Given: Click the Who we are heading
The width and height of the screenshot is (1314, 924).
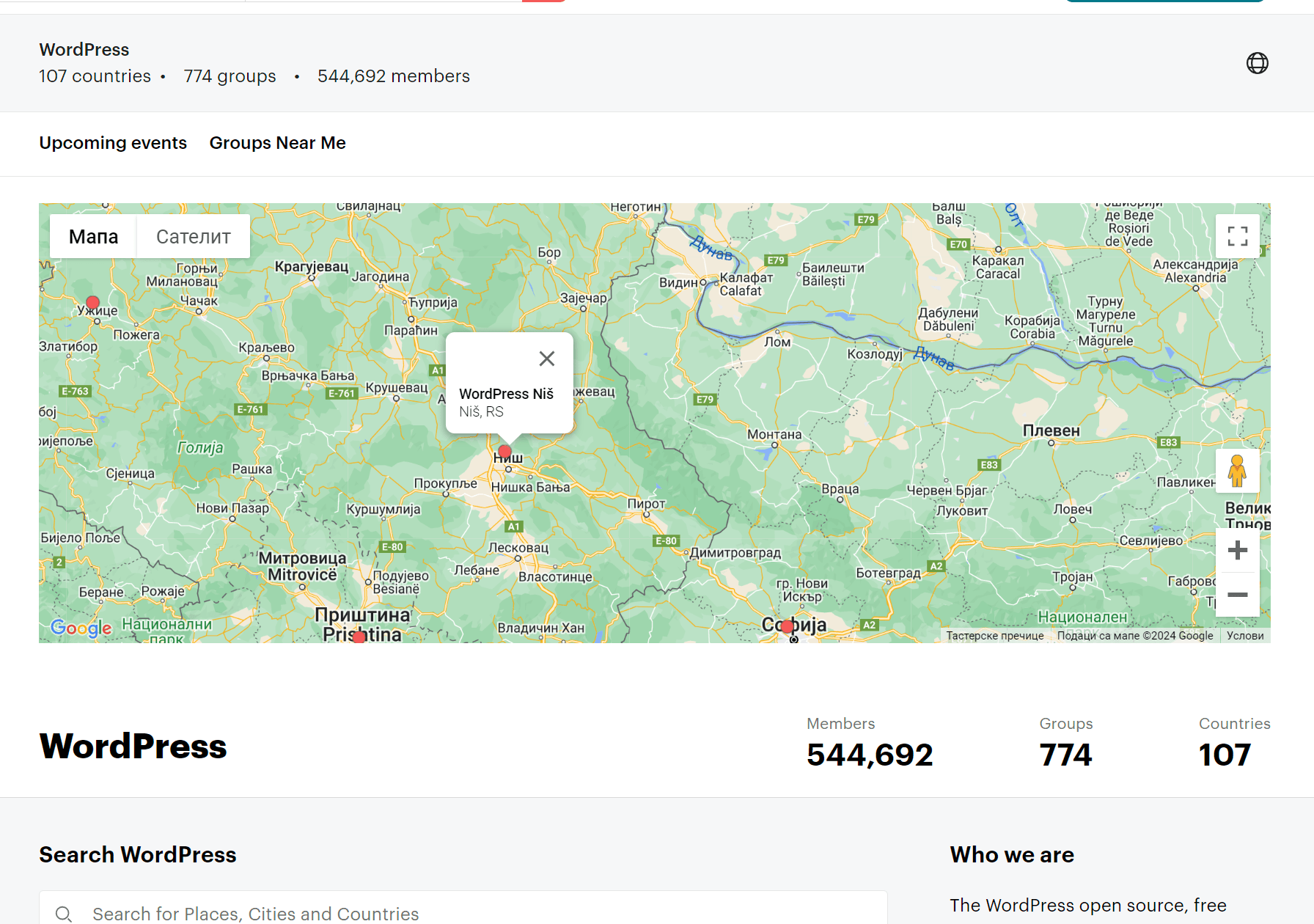Looking at the screenshot, I should [x=1012, y=855].
